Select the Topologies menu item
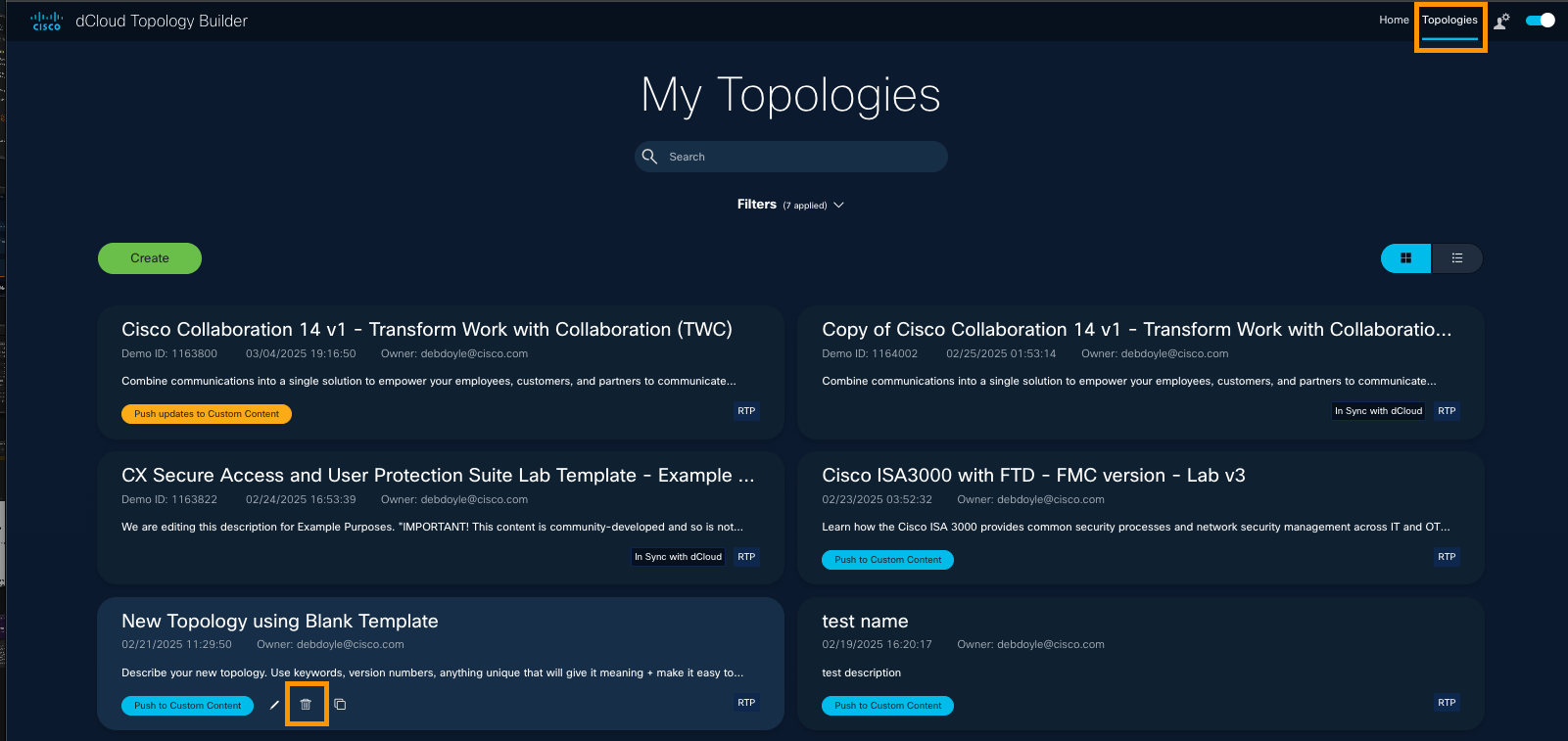The image size is (1568, 741). click(1449, 20)
